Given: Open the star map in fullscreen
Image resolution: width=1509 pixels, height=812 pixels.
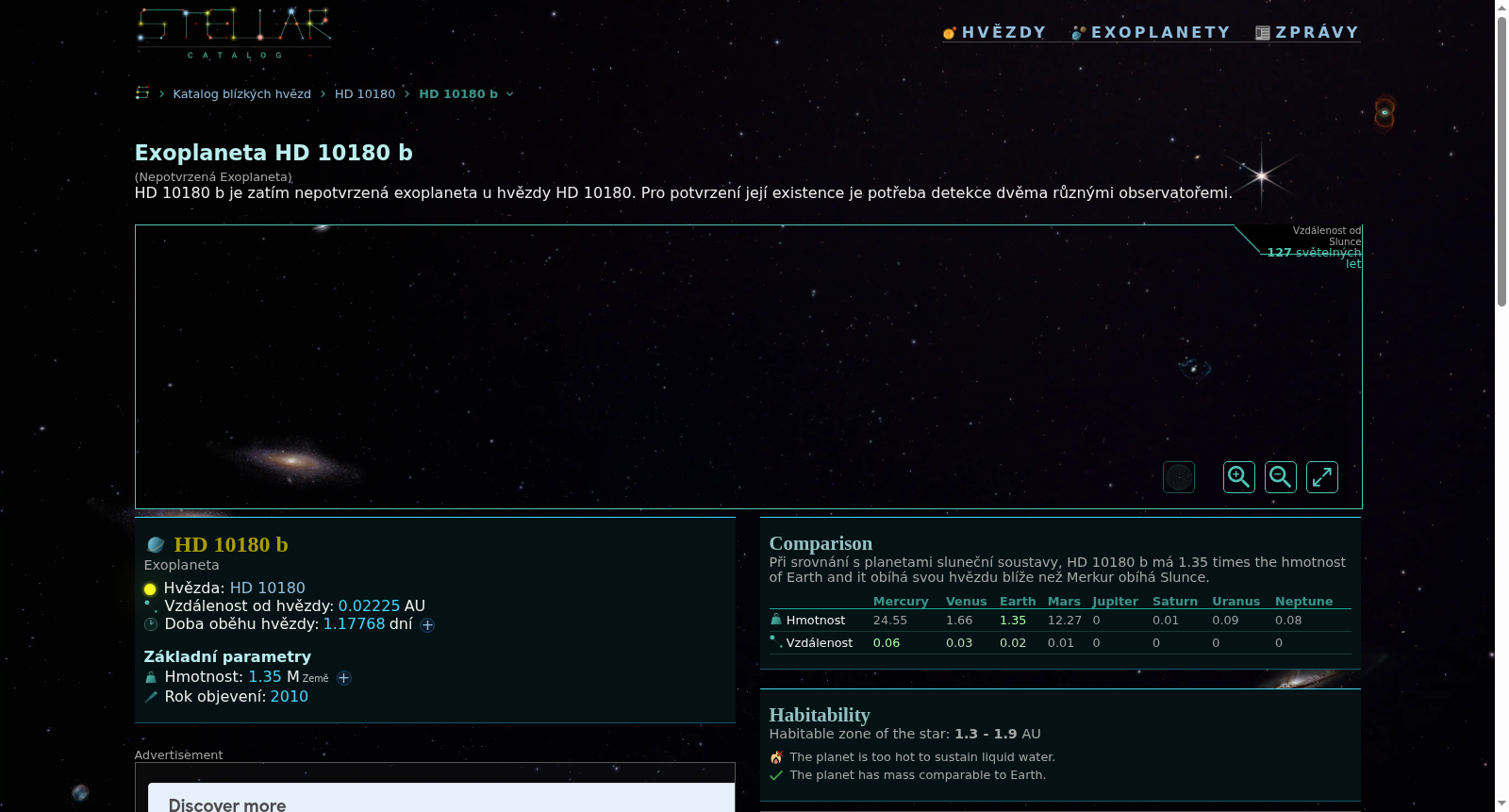Looking at the screenshot, I should pyautogui.click(x=1322, y=477).
